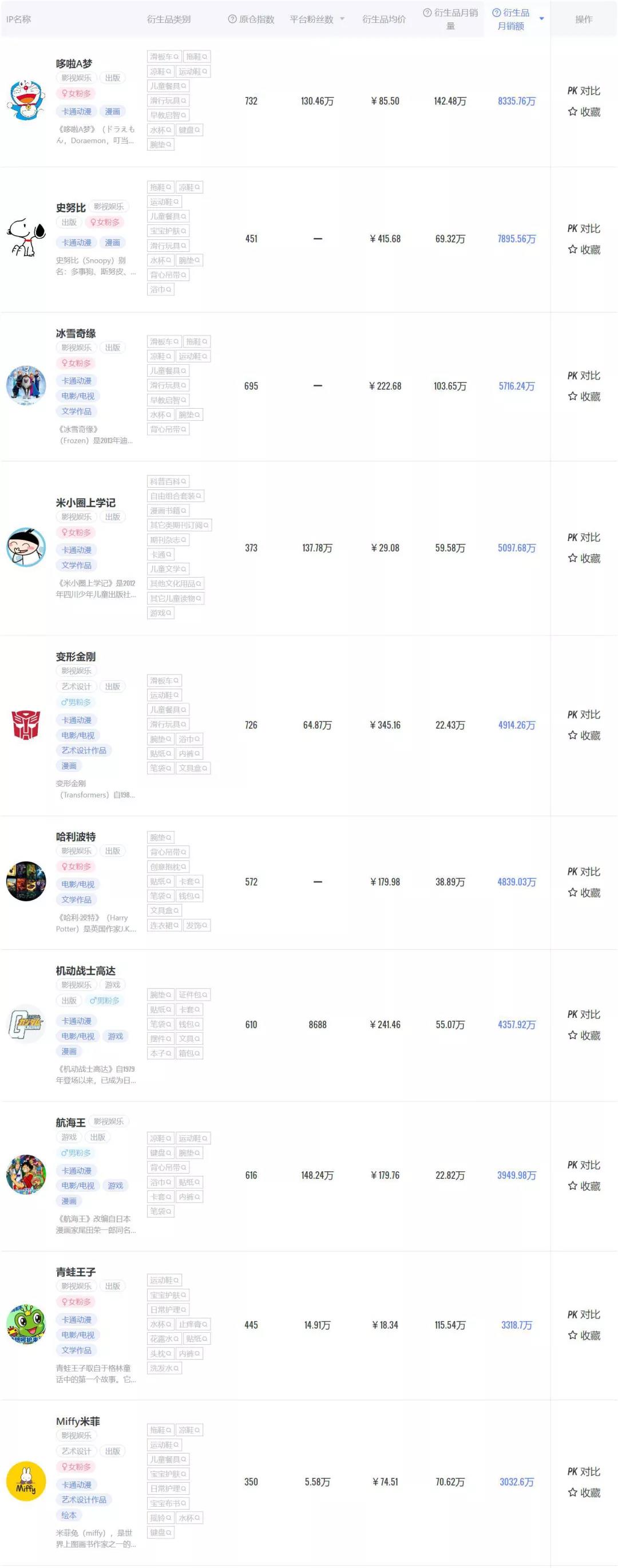This screenshot has height=1568, width=618.
Task: Click the 衍生品月销额 help icon
Action: 496,13
